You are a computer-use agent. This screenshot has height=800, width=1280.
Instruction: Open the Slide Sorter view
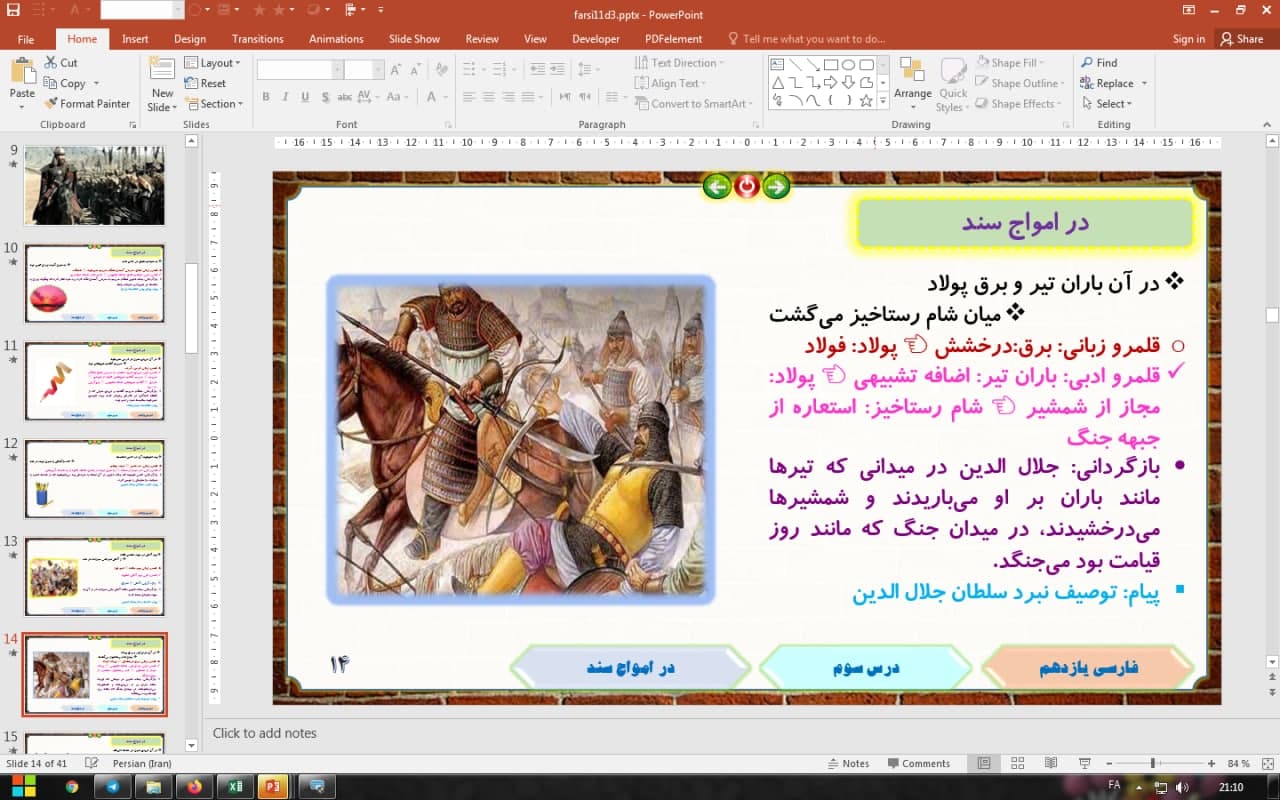1018,763
